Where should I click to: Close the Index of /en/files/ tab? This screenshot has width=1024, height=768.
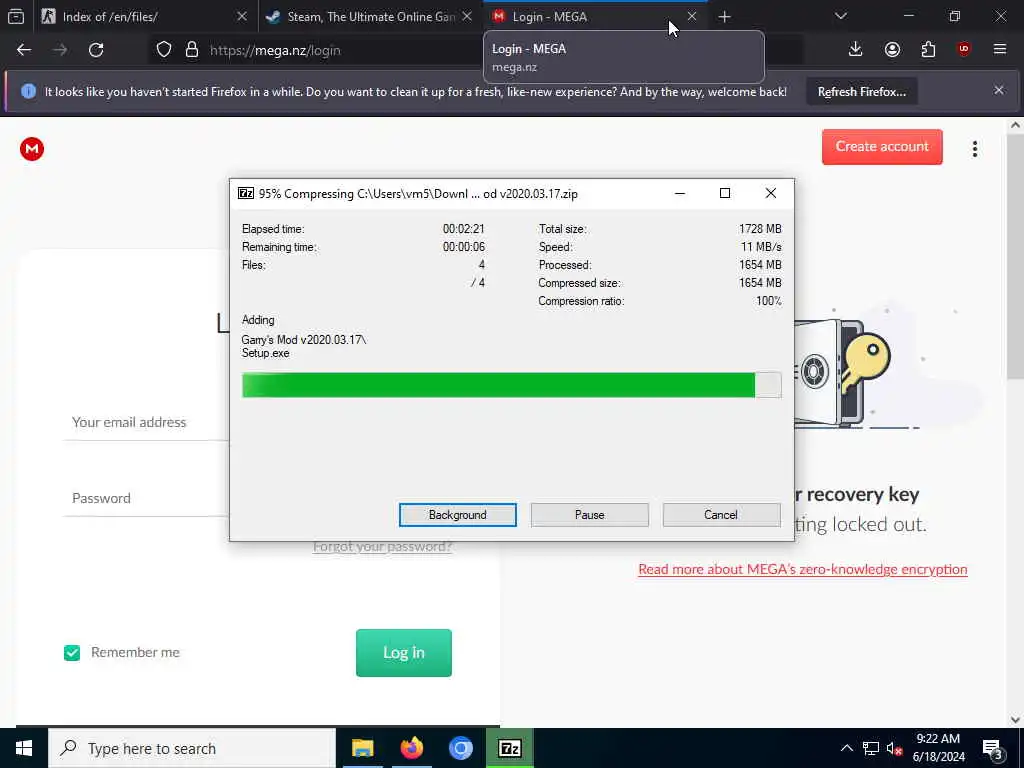click(242, 16)
